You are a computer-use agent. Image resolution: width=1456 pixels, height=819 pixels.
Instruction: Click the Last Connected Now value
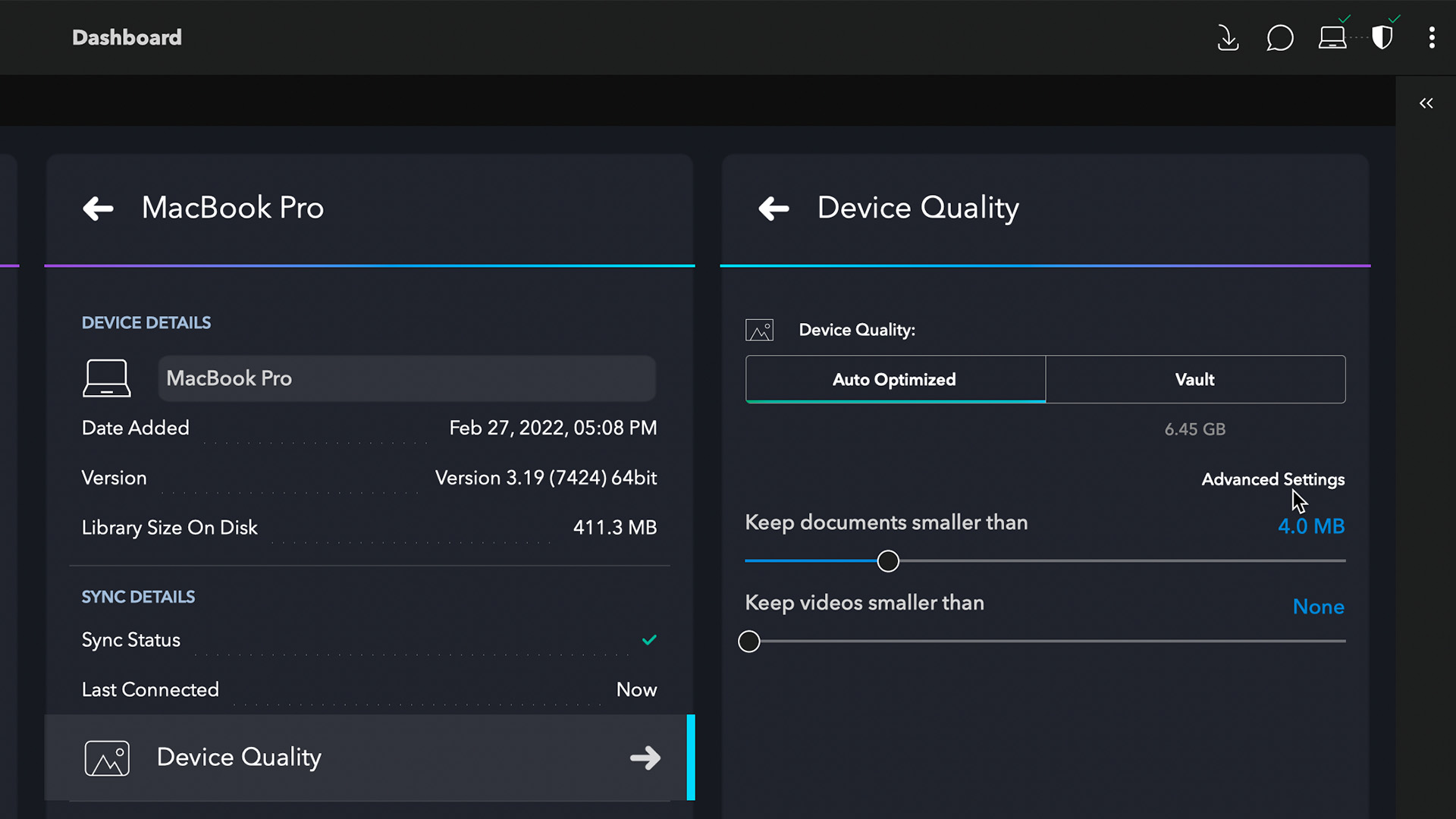[x=636, y=690]
